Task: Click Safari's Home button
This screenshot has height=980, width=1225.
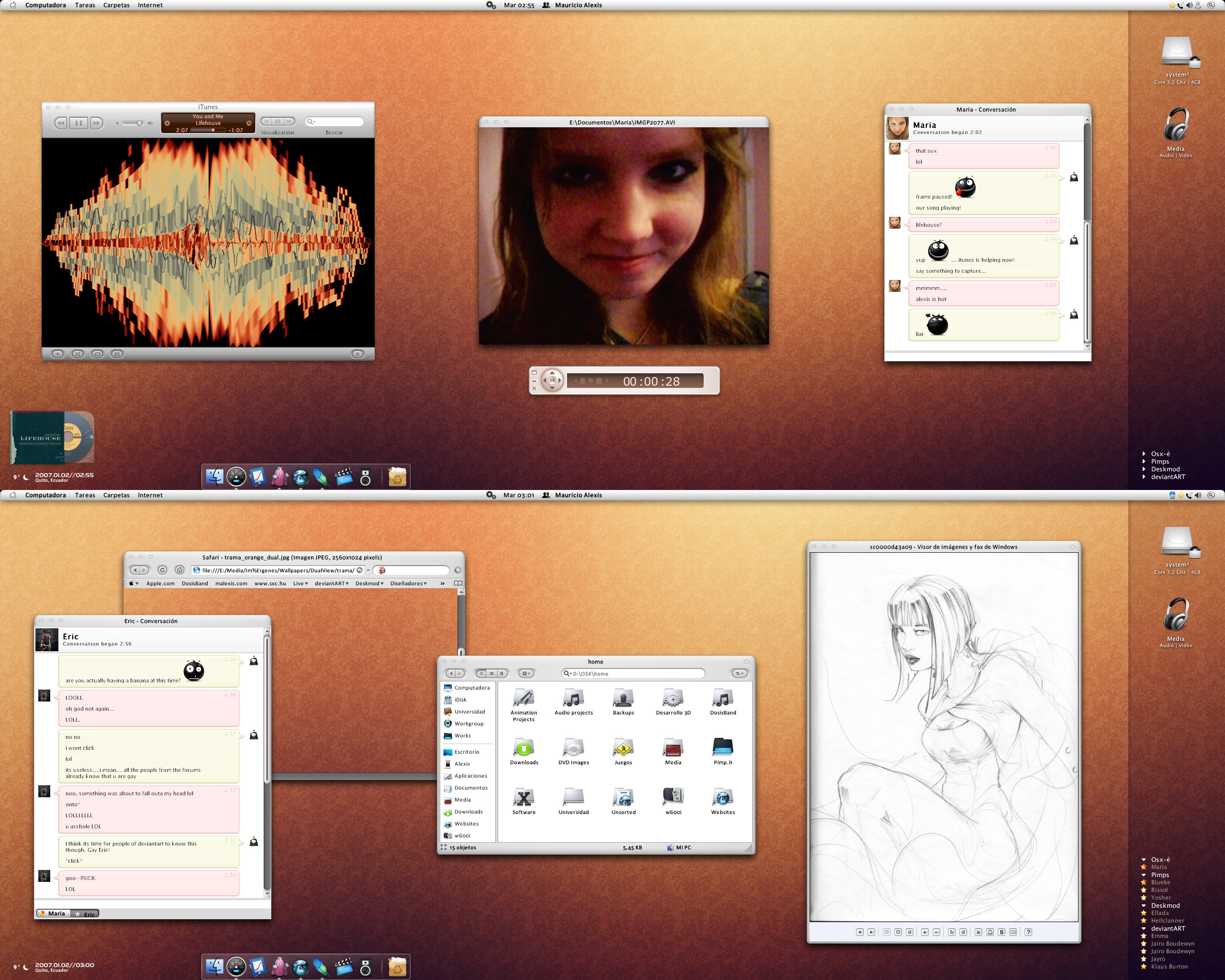Action: 179,570
